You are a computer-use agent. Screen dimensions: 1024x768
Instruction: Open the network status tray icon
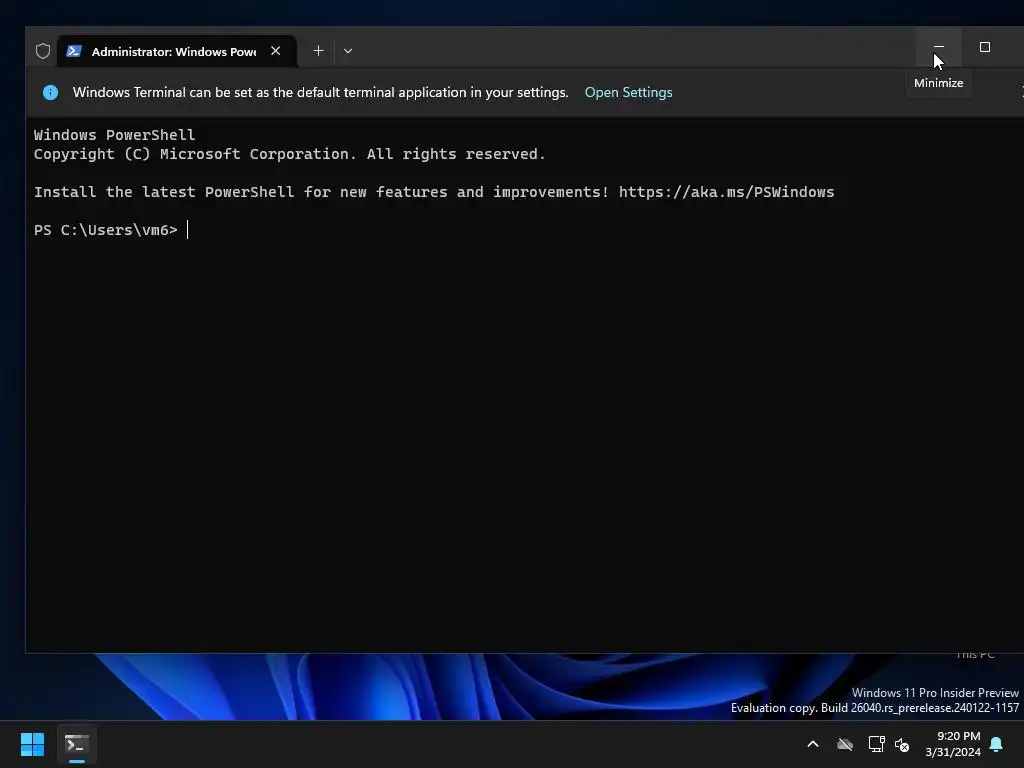tap(876, 744)
